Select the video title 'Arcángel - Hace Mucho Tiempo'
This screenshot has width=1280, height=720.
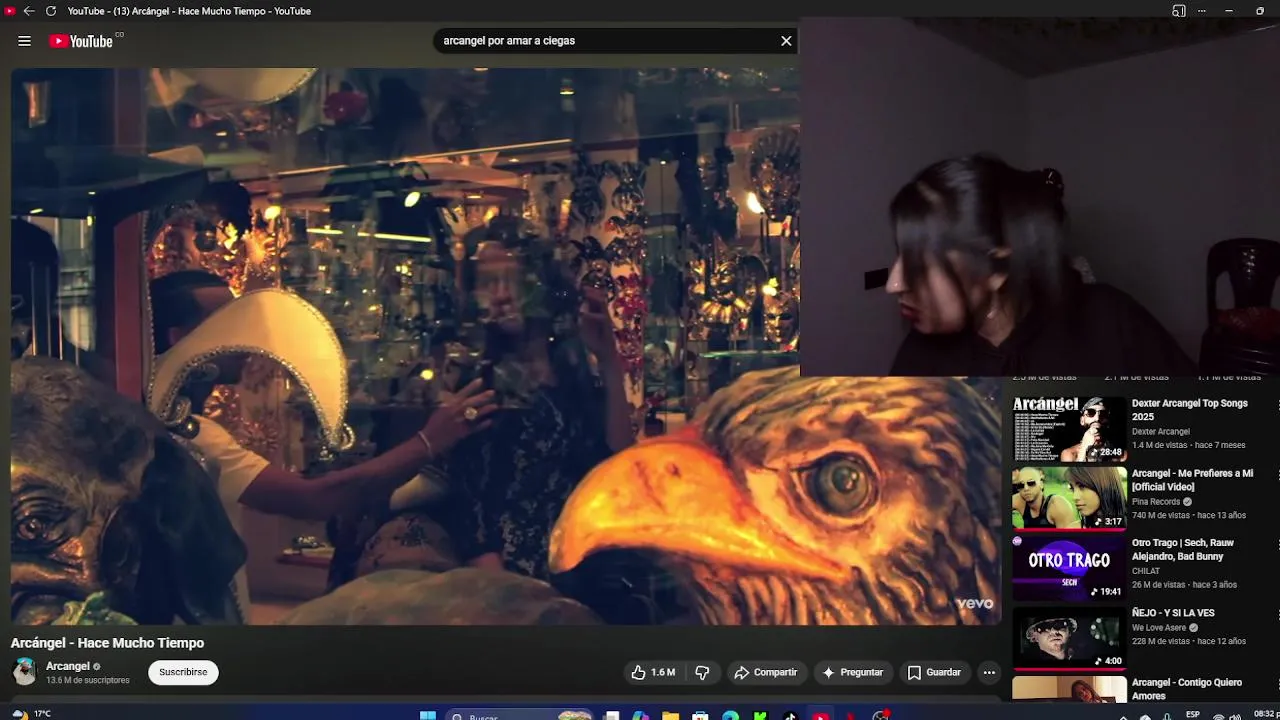tap(107, 643)
